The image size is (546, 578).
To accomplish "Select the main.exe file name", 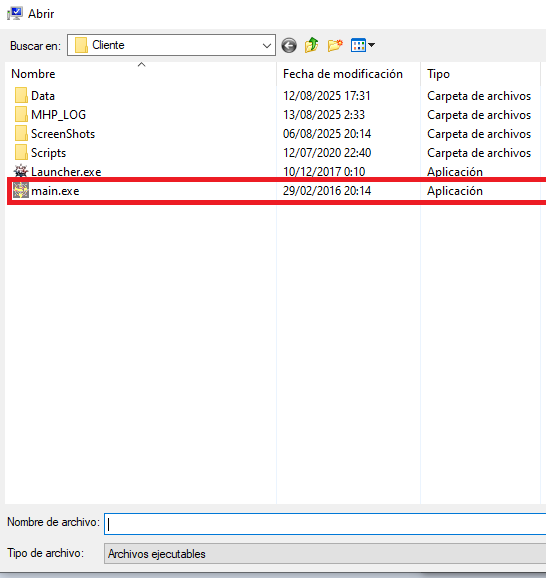I will (x=55, y=191).
